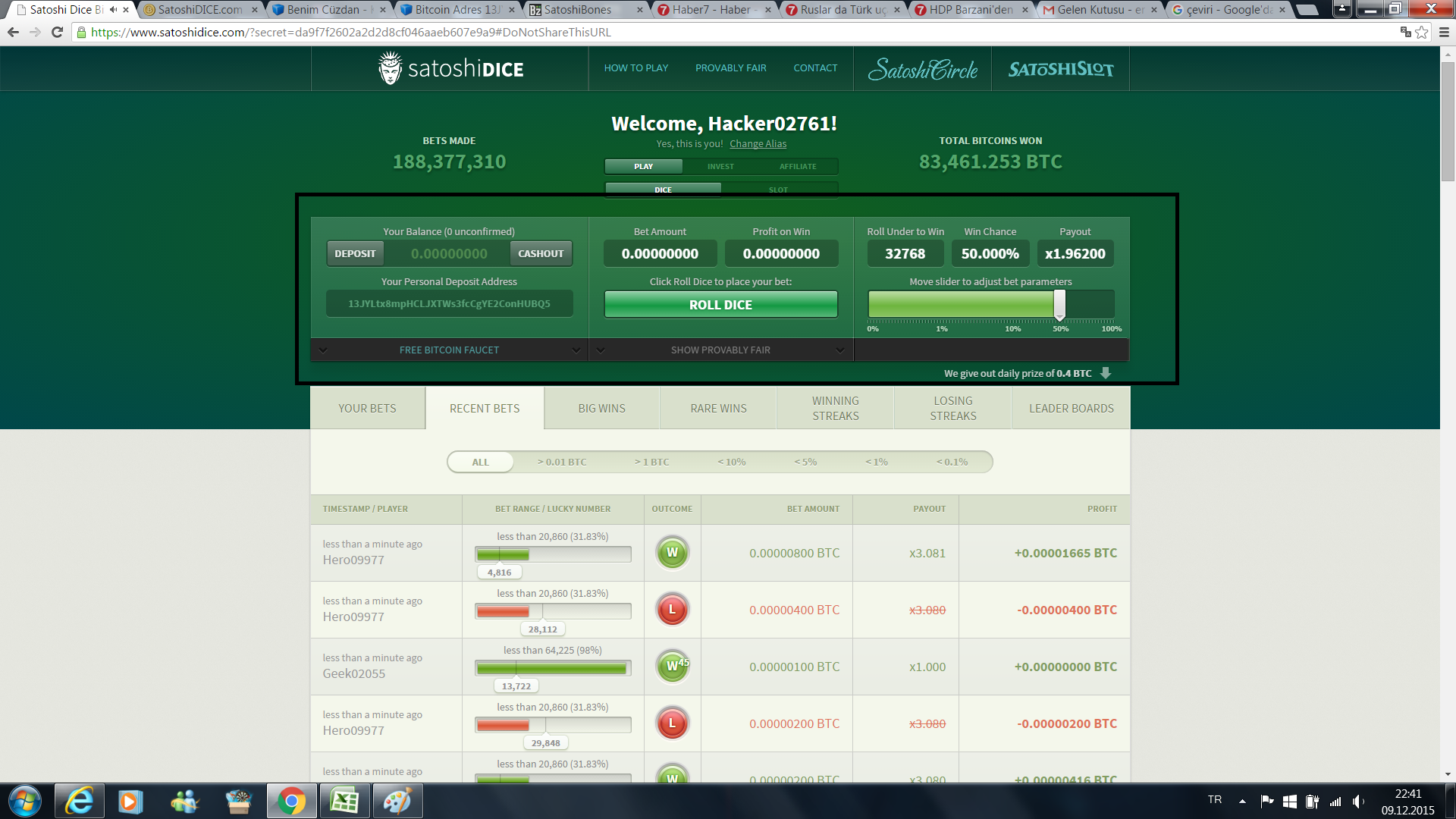Open Chrome from taskbar
Viewport: 1456px width, 819px height.
[x=291, y=802]
